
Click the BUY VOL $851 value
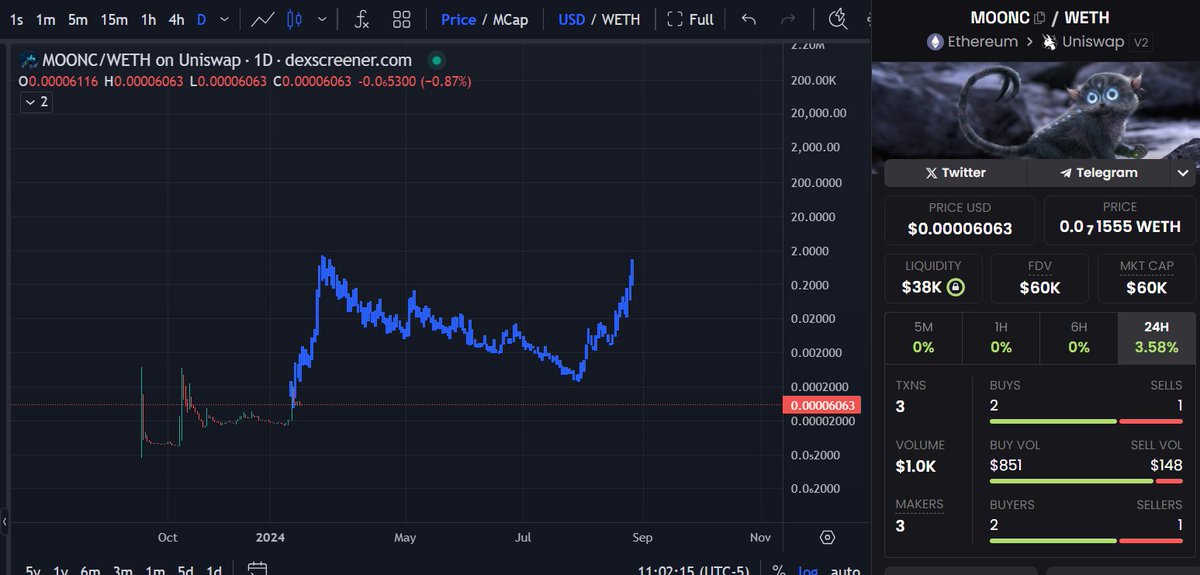pos(1005,465)
